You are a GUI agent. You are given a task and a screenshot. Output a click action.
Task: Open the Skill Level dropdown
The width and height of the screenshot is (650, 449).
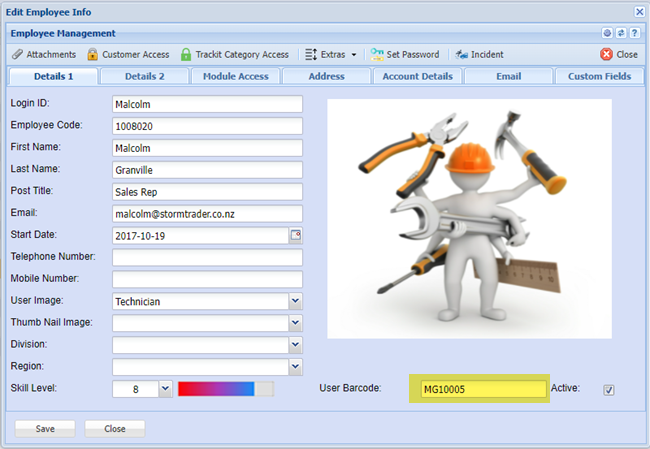click(165, 389)
